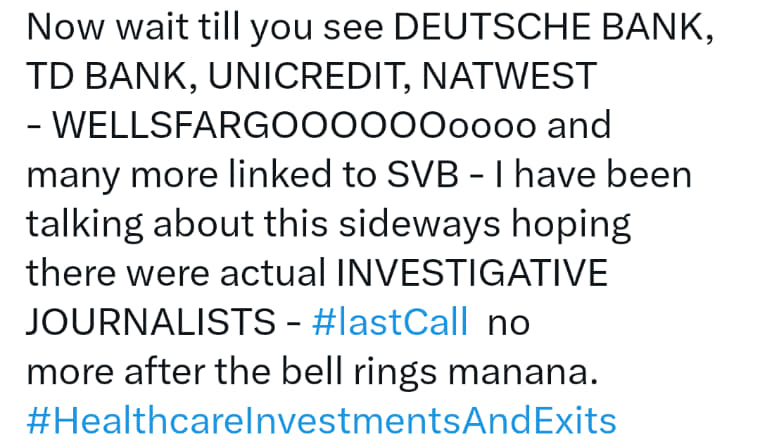Click the phrase 'bell rings'
This screenshot has width=760, height=447.
tap(359, 372)
